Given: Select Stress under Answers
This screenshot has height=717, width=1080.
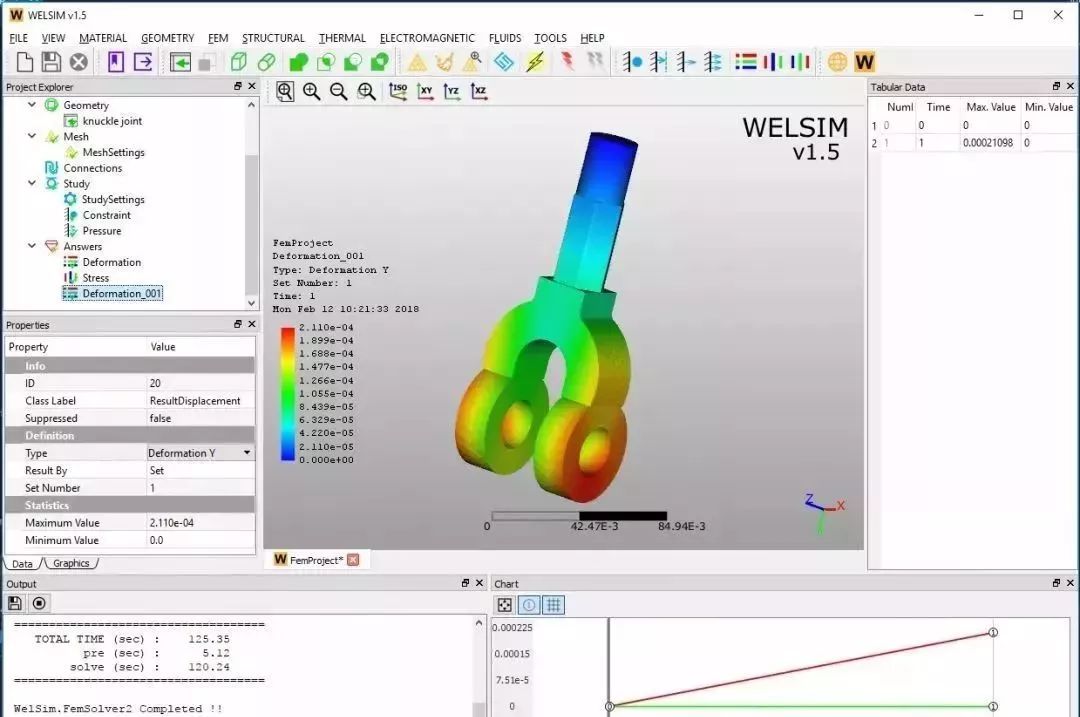Looking at the screenshot, I should coord(96,278).
